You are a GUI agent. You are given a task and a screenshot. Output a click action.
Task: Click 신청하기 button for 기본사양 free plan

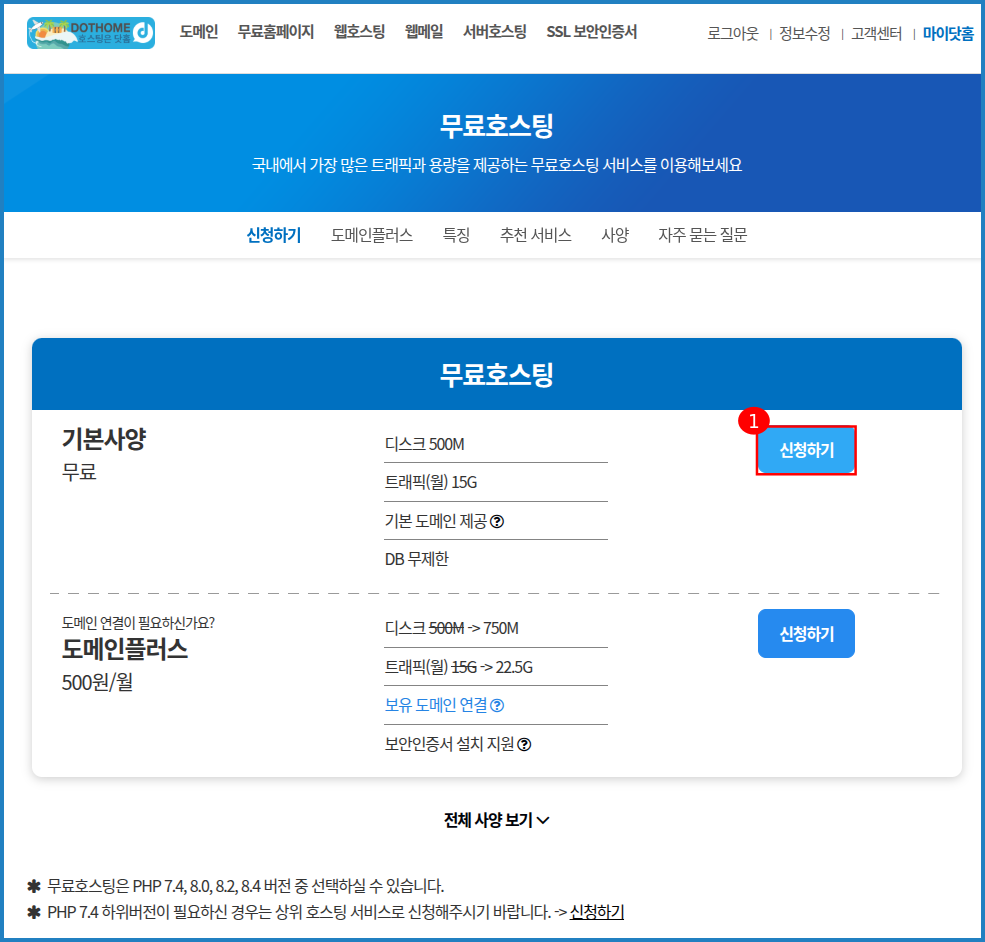point(806,451)
